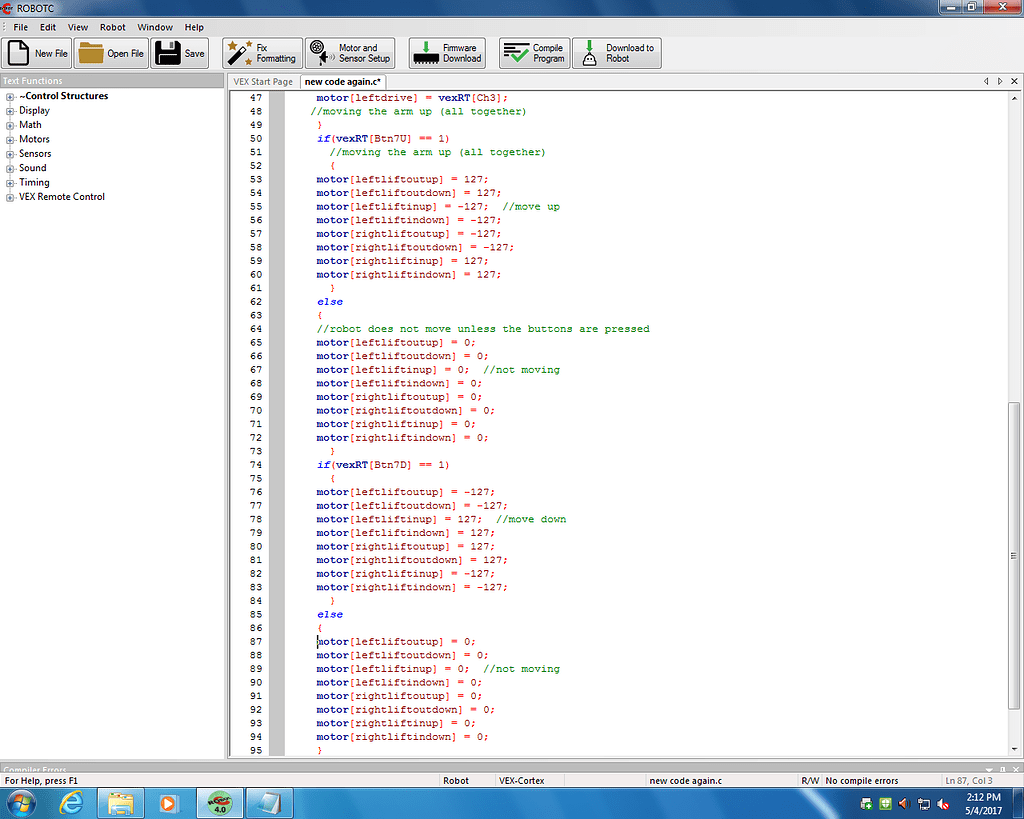Image resolution: width=1024 pixels, height=819 pixels.
Task: Expand the VEX Remote Control node
Action: pyautogui.click(x=10, y=197)
